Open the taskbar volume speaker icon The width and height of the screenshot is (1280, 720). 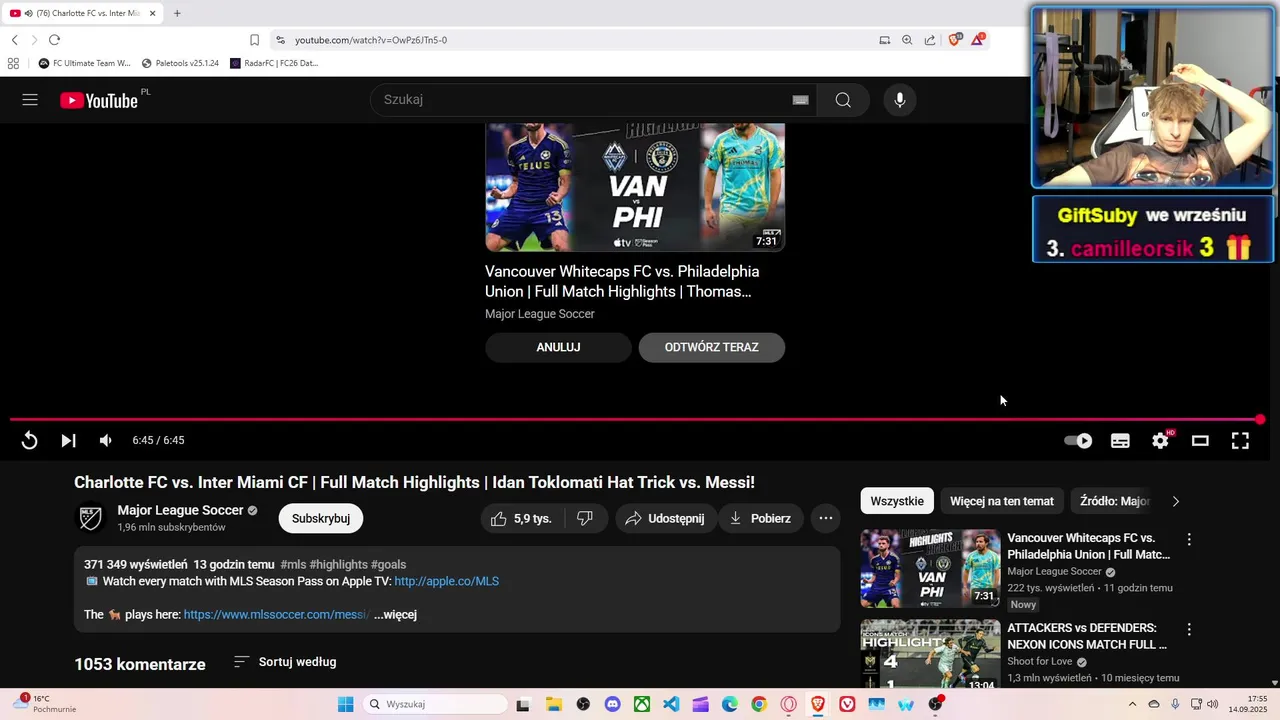1212,704
